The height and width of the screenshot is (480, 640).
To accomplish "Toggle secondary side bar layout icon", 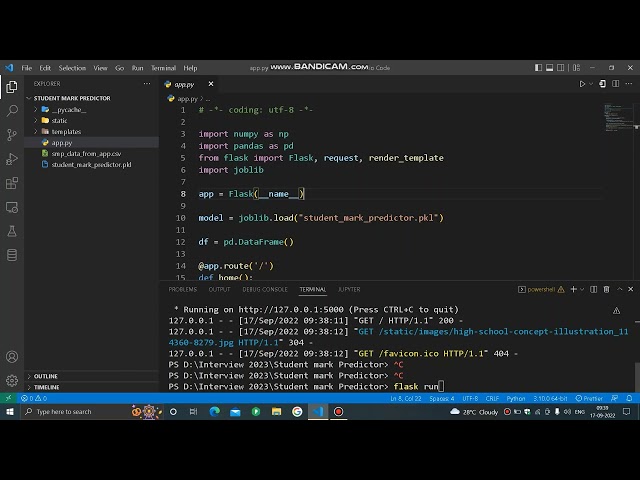I will [561, 68].
